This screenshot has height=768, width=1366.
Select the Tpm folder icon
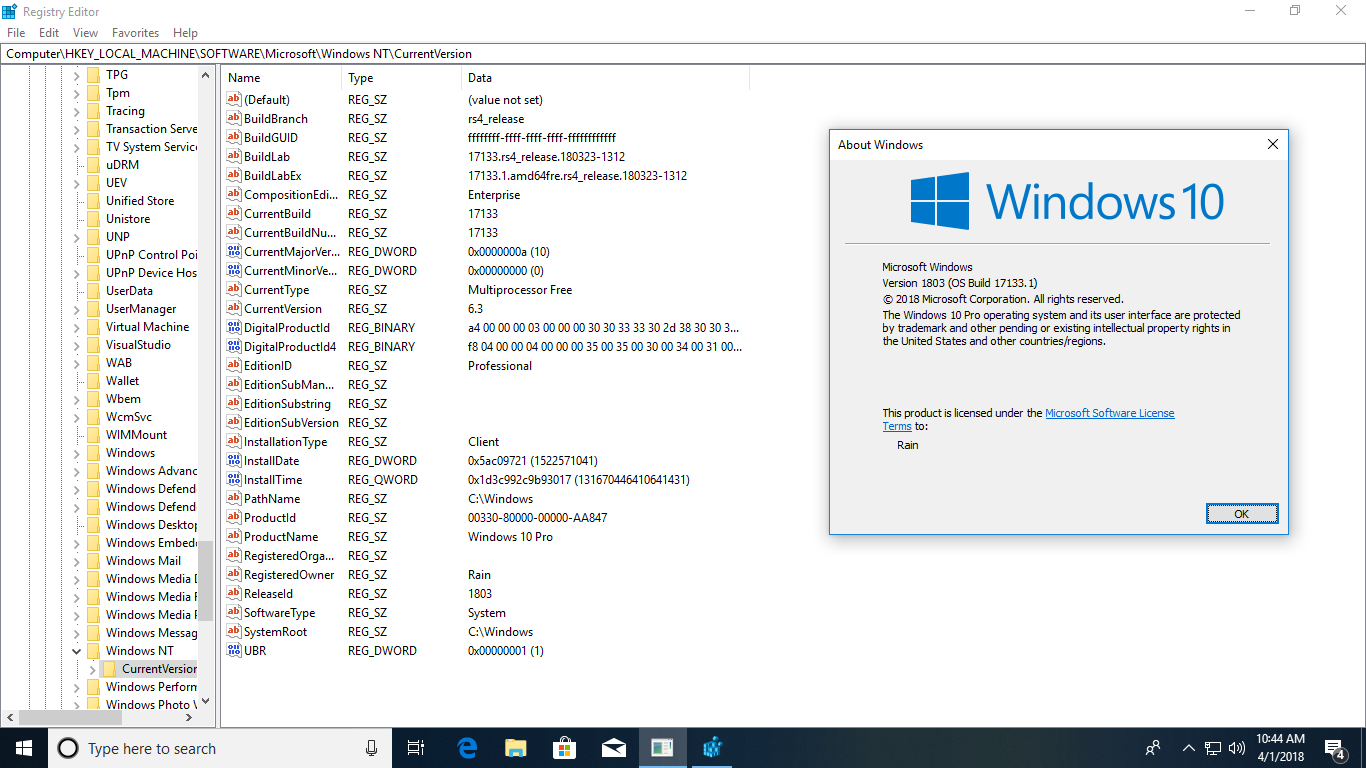point(93,93)
